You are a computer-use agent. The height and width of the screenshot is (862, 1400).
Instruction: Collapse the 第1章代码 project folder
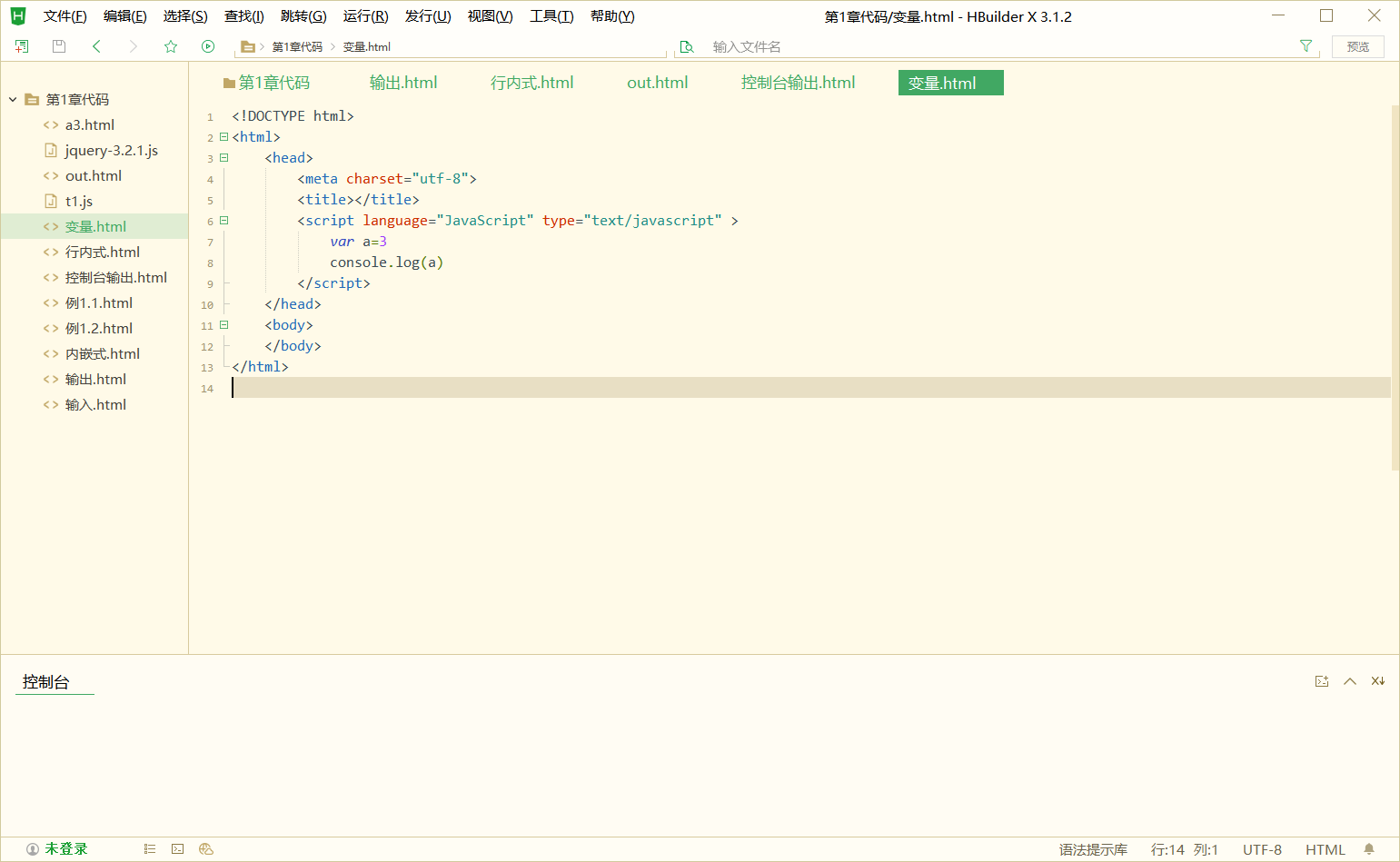[x=11, y=99]
